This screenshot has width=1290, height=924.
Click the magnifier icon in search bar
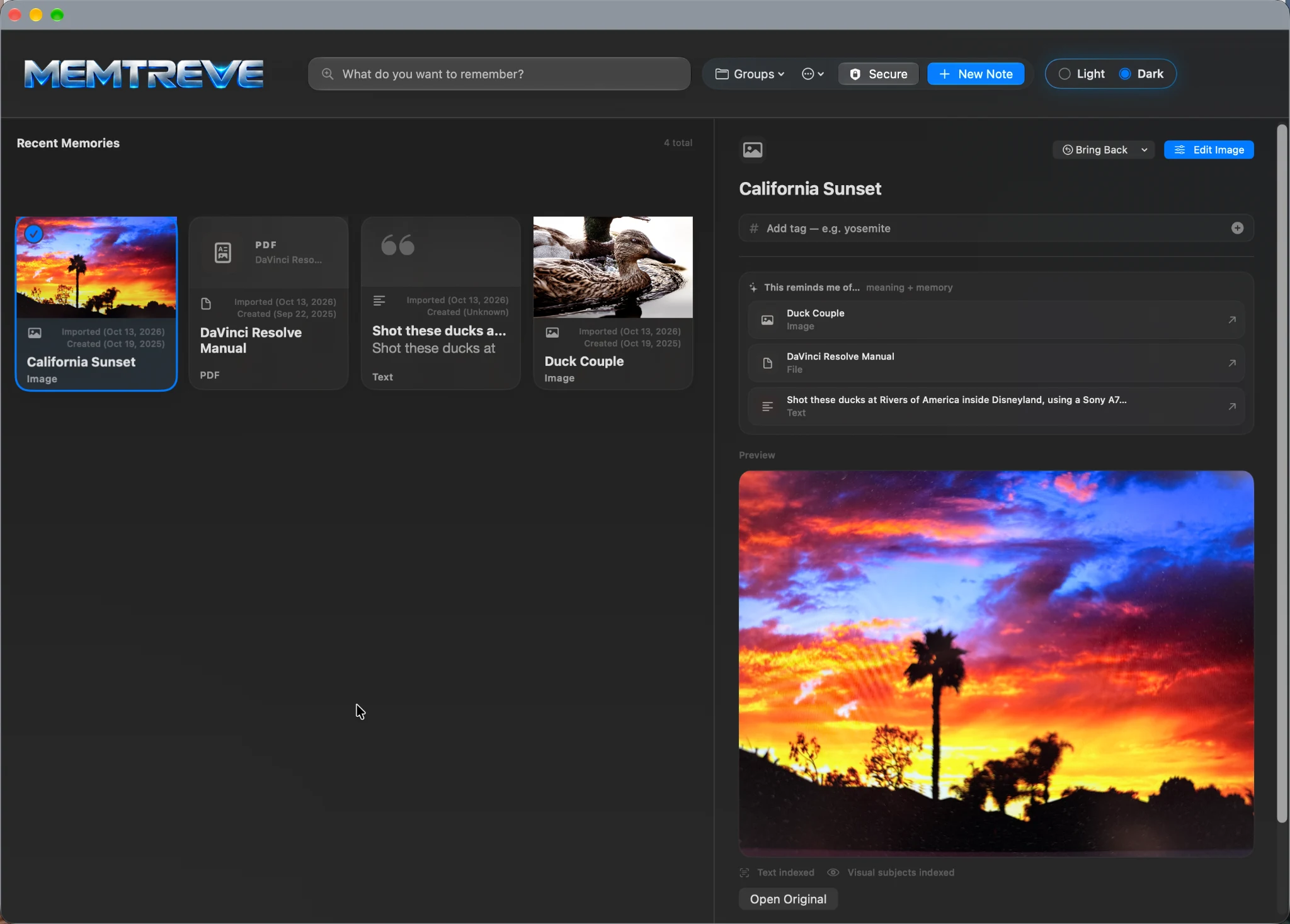point(328,74)
